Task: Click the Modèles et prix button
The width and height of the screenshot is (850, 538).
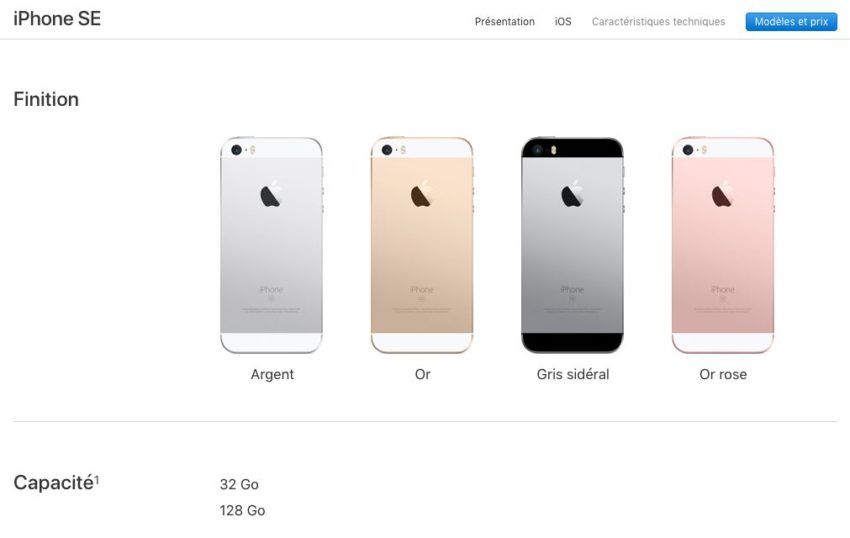Action: 791,22
